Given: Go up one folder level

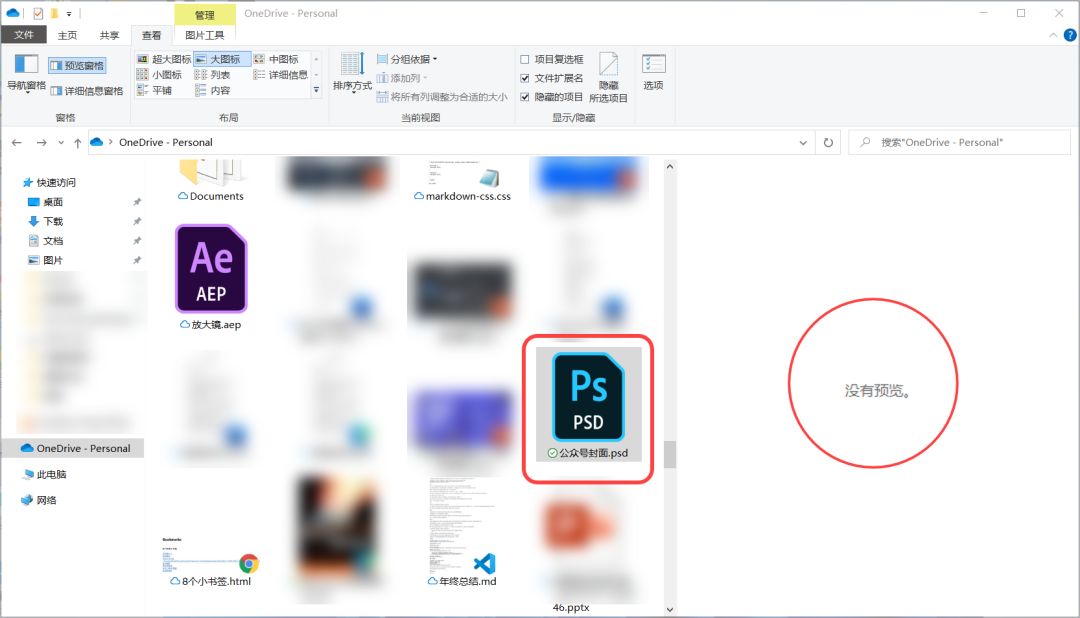Looking at the screenshot, I should 77,143.
